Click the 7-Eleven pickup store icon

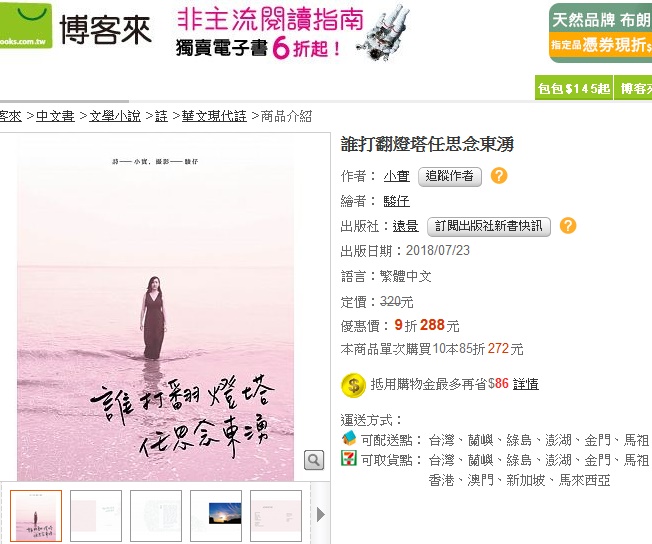click(x=349, y=458)
